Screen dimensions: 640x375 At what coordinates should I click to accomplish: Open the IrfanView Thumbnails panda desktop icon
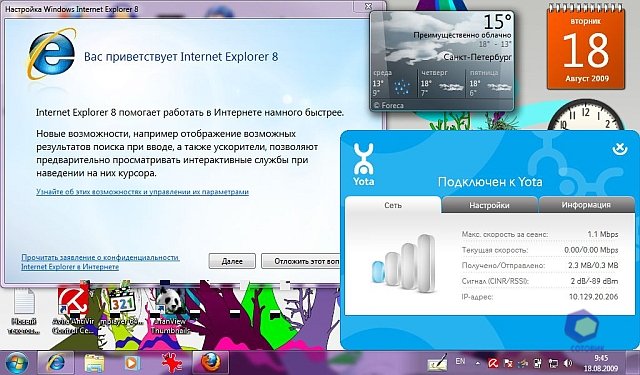pos(171,309)
